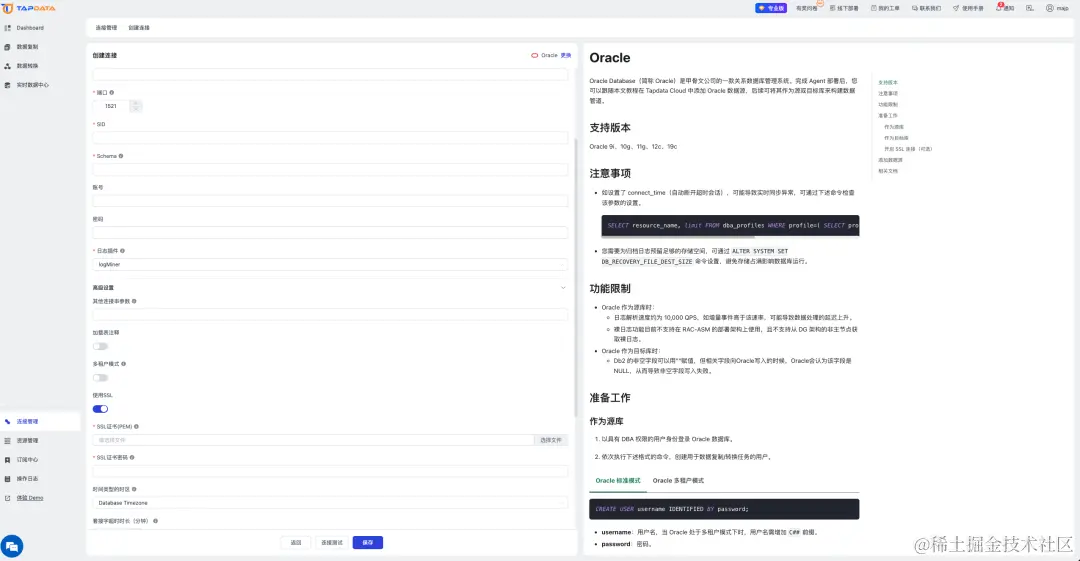Click the SELECT code block horizontal scrollbar

click(678, 236)
